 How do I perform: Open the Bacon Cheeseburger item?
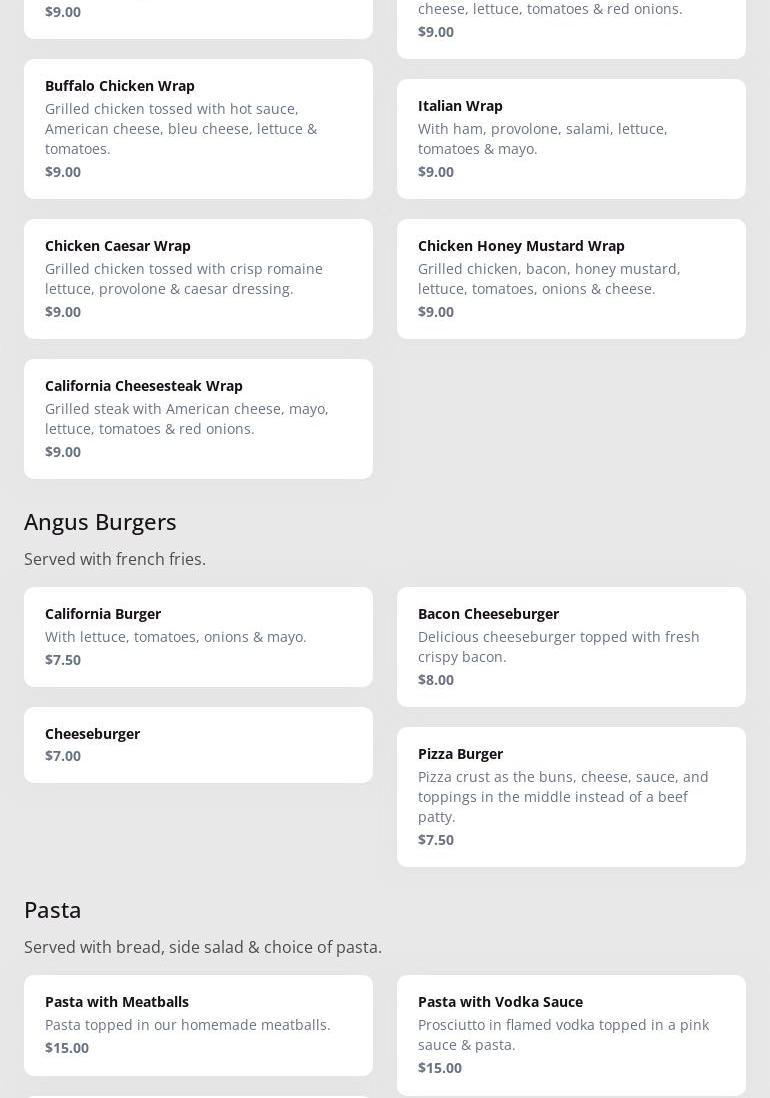tap(571, 647)
